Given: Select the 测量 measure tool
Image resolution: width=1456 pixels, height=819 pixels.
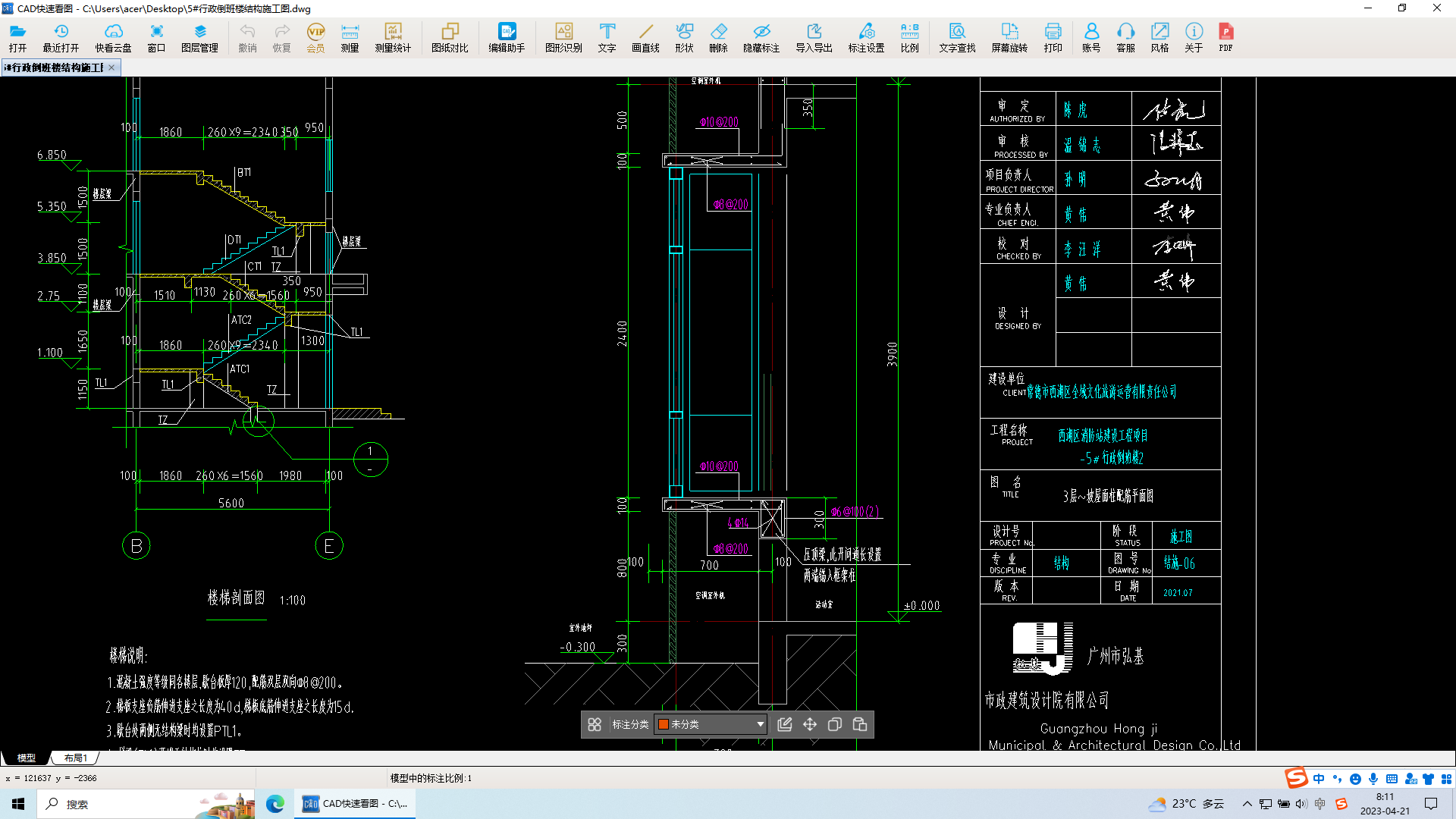Looking at the screenshot, I should [x=350, y=37].
